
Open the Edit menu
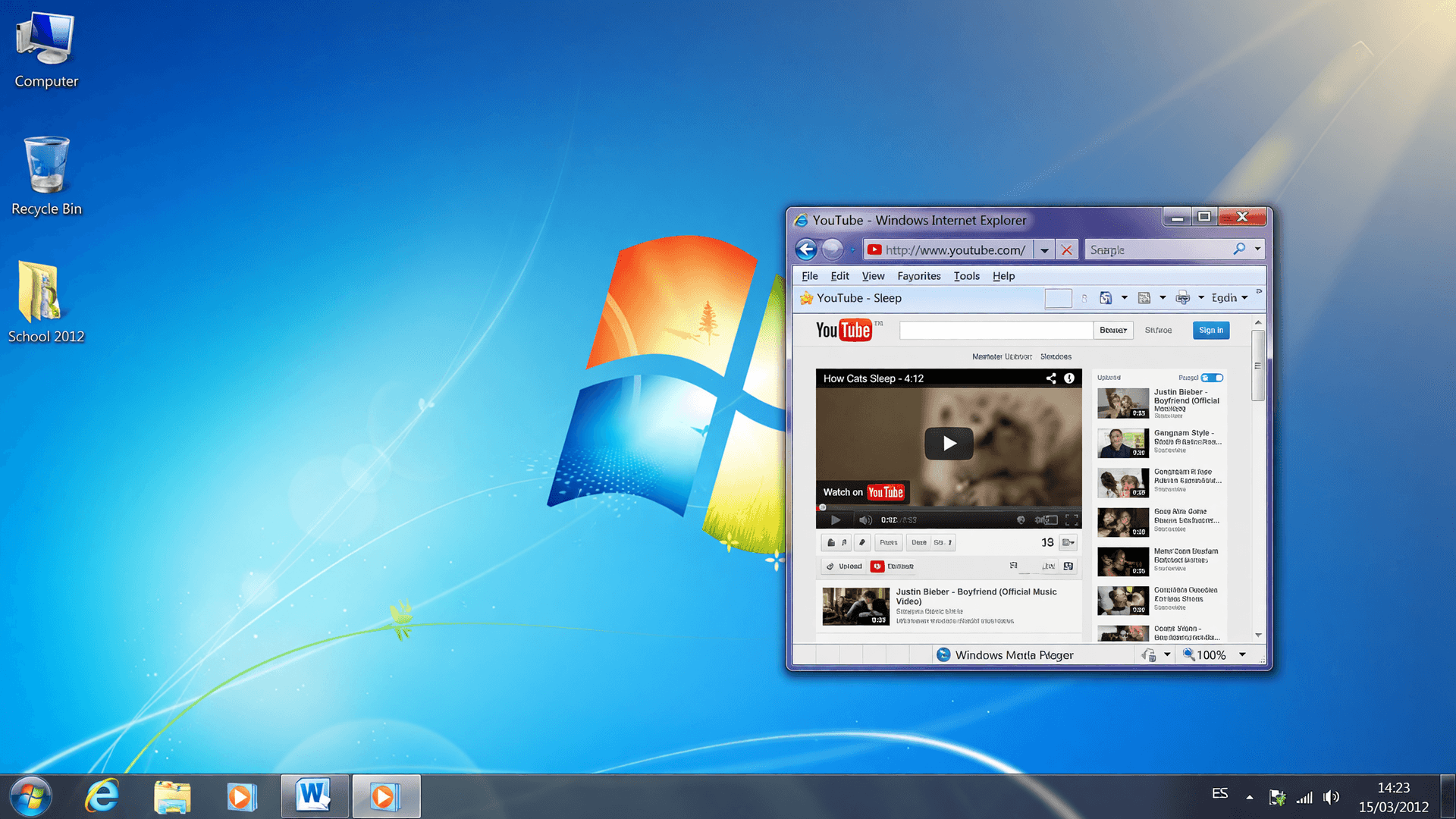tap(839, 276)
